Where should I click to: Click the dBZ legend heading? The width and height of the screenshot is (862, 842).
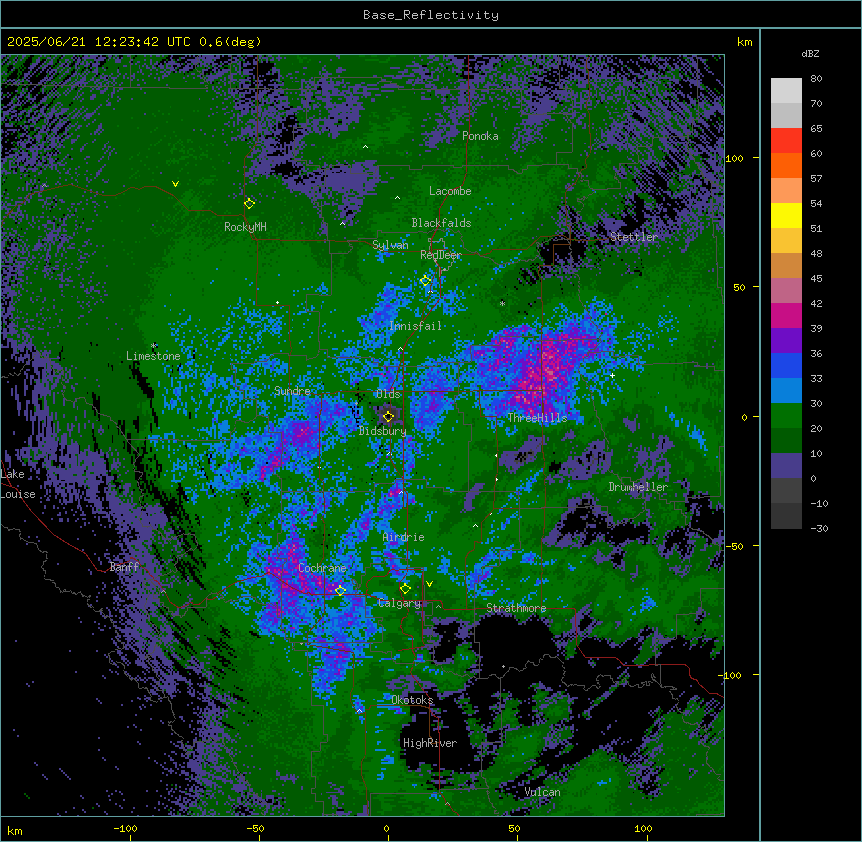point(810,54)
